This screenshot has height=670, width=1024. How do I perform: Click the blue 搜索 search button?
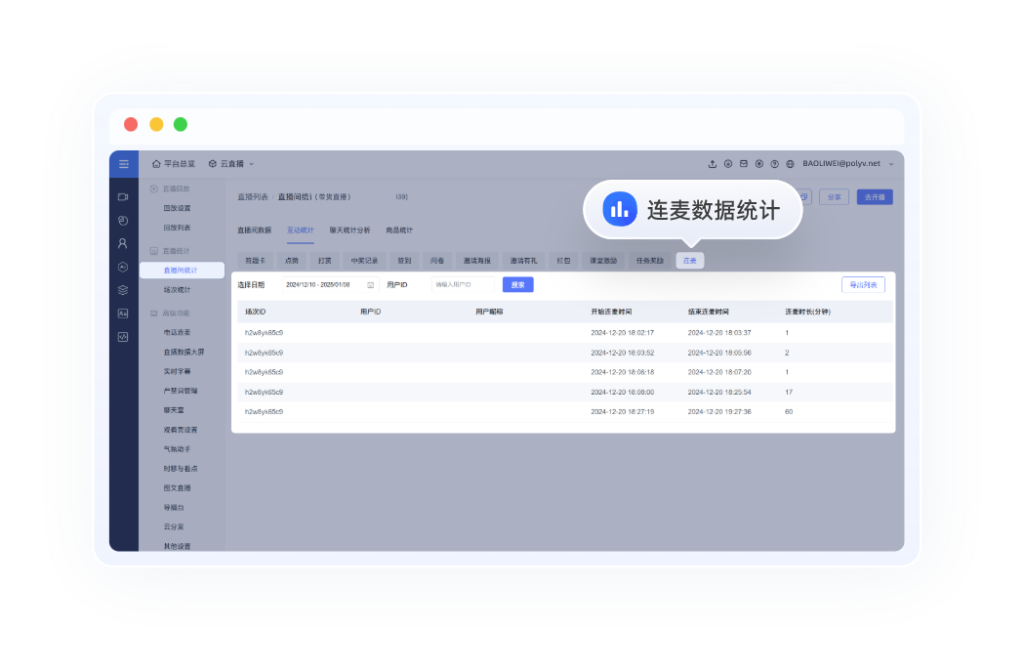pos(517,285)
